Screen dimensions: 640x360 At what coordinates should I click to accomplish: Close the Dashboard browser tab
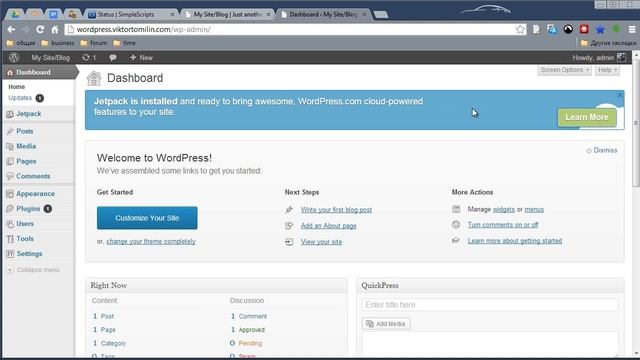[364, 14]
